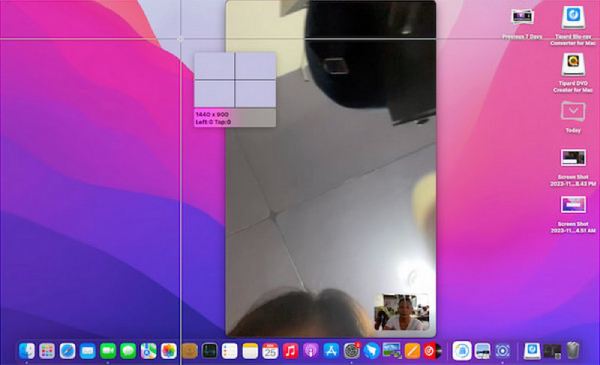The width and height of the screenshot is (600, 365).
Task: Open System Preferences with red badge
Action: click(x=351, y=351)
